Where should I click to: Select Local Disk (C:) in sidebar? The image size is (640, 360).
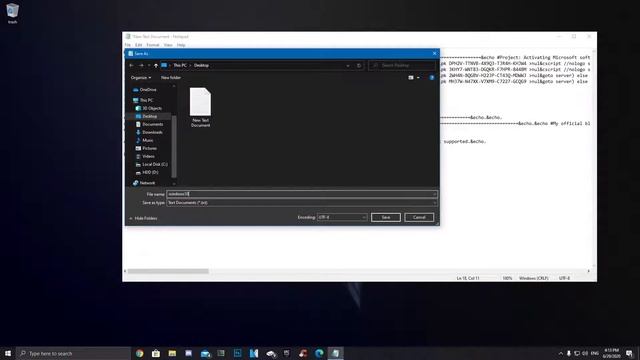[151, 164]
